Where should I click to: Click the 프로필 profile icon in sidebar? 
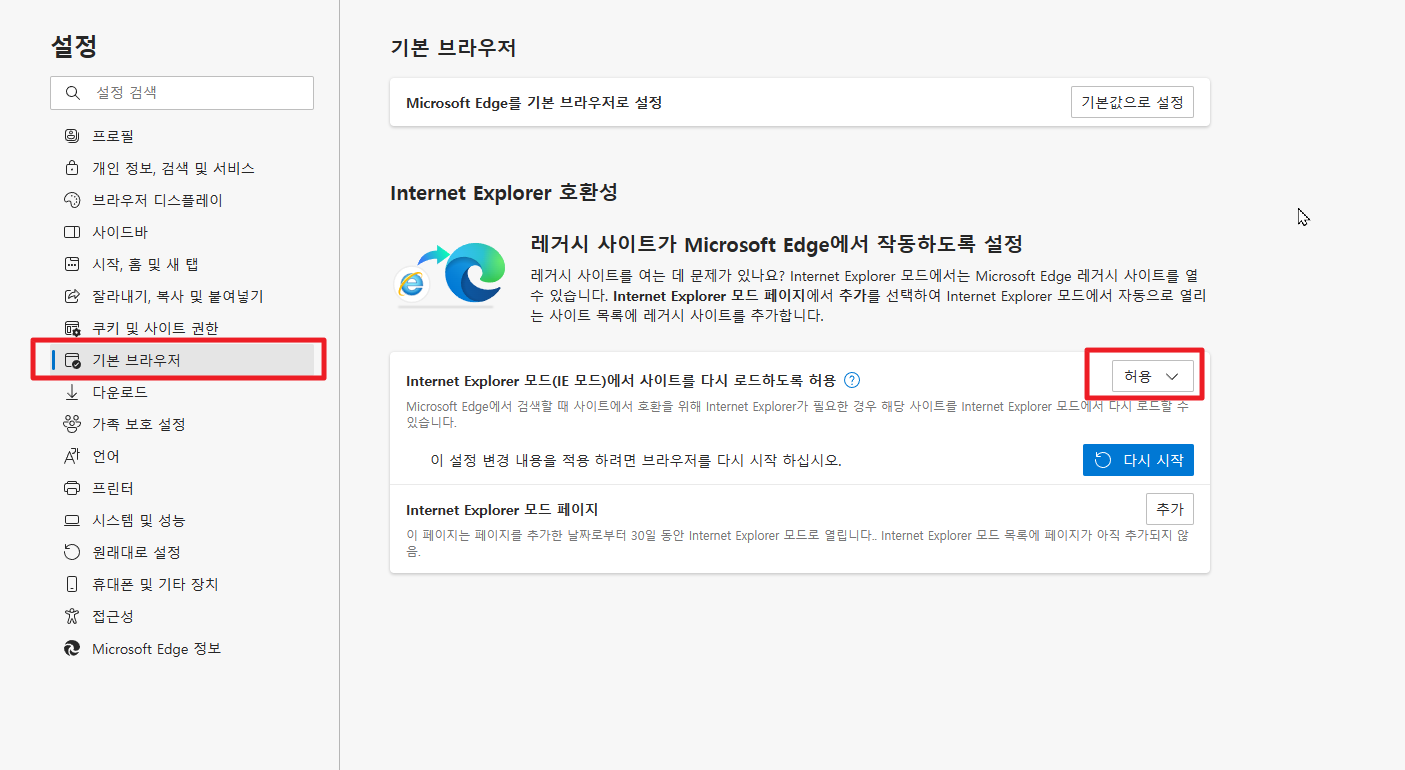click(71, 136)
